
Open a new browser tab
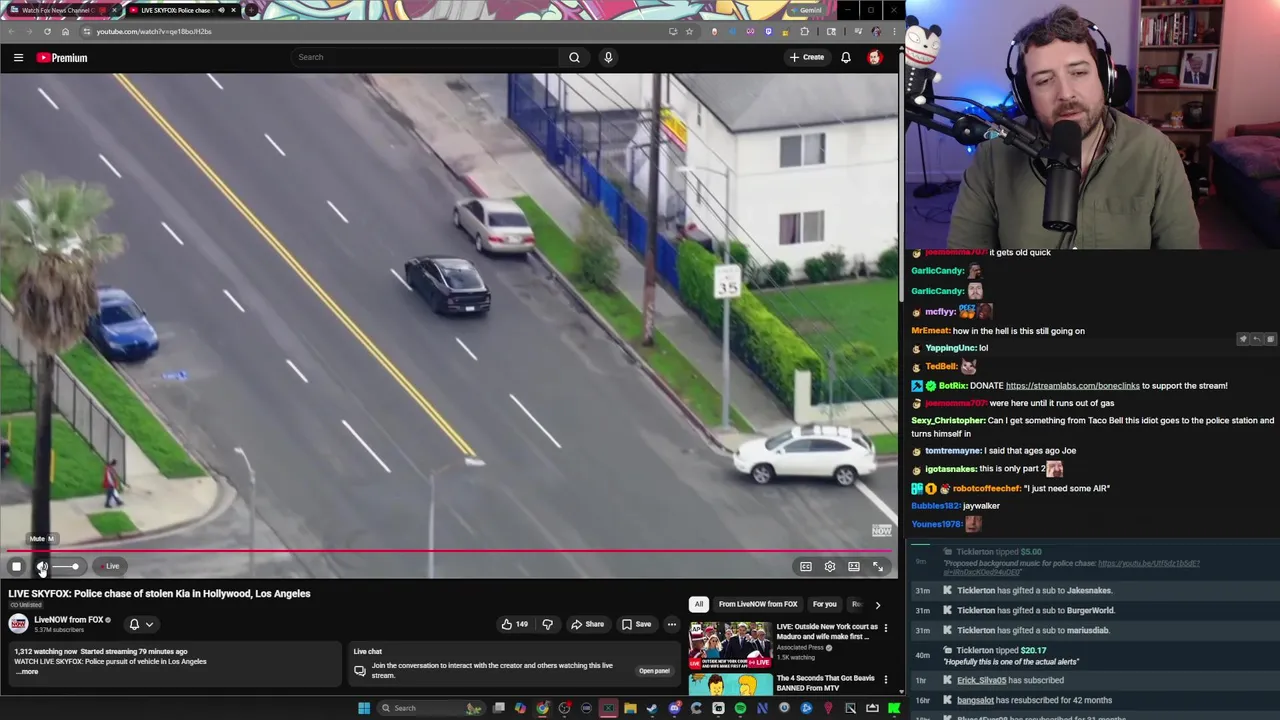[251, 10]
